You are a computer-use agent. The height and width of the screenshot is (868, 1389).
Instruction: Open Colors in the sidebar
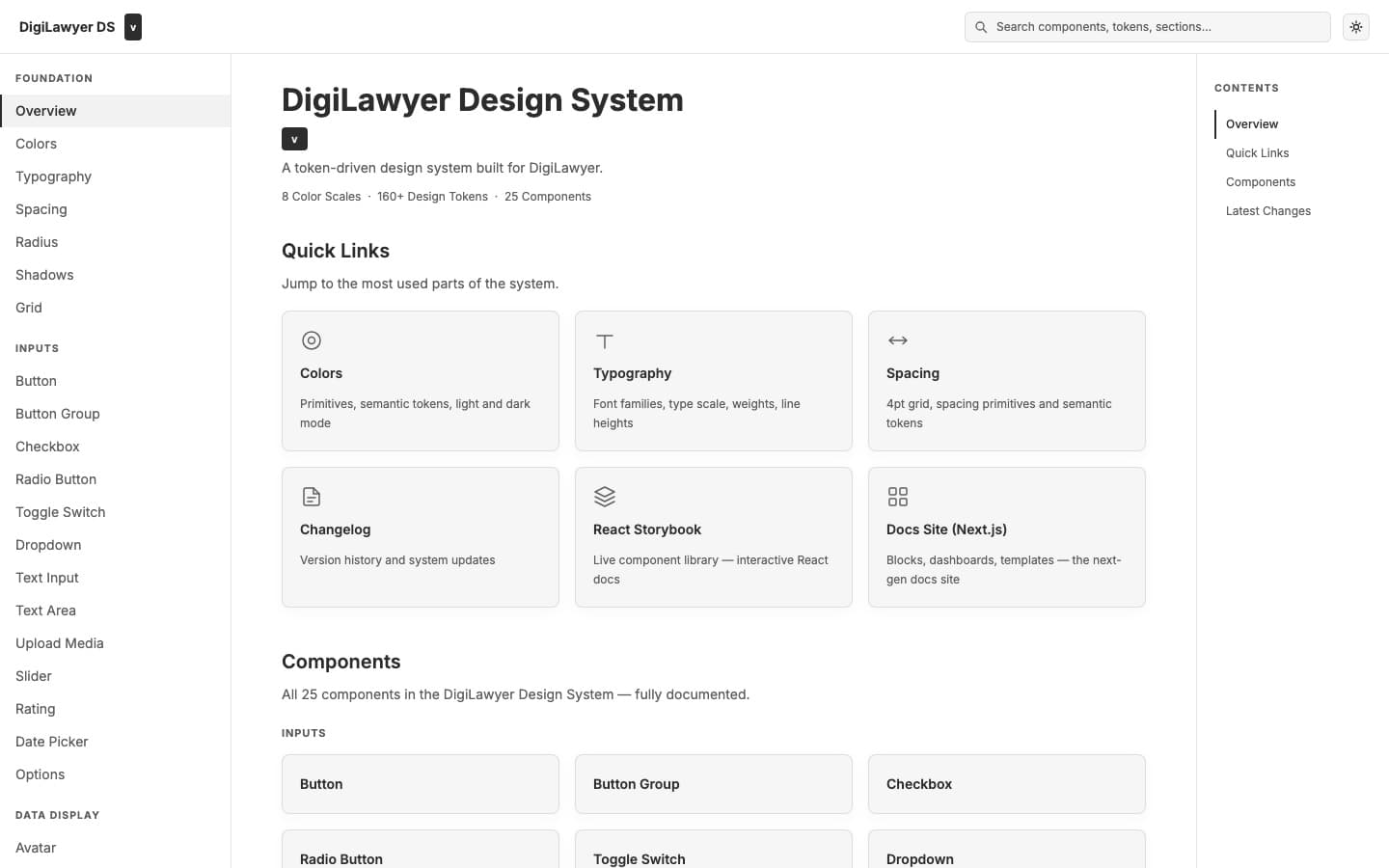point(116,144)
